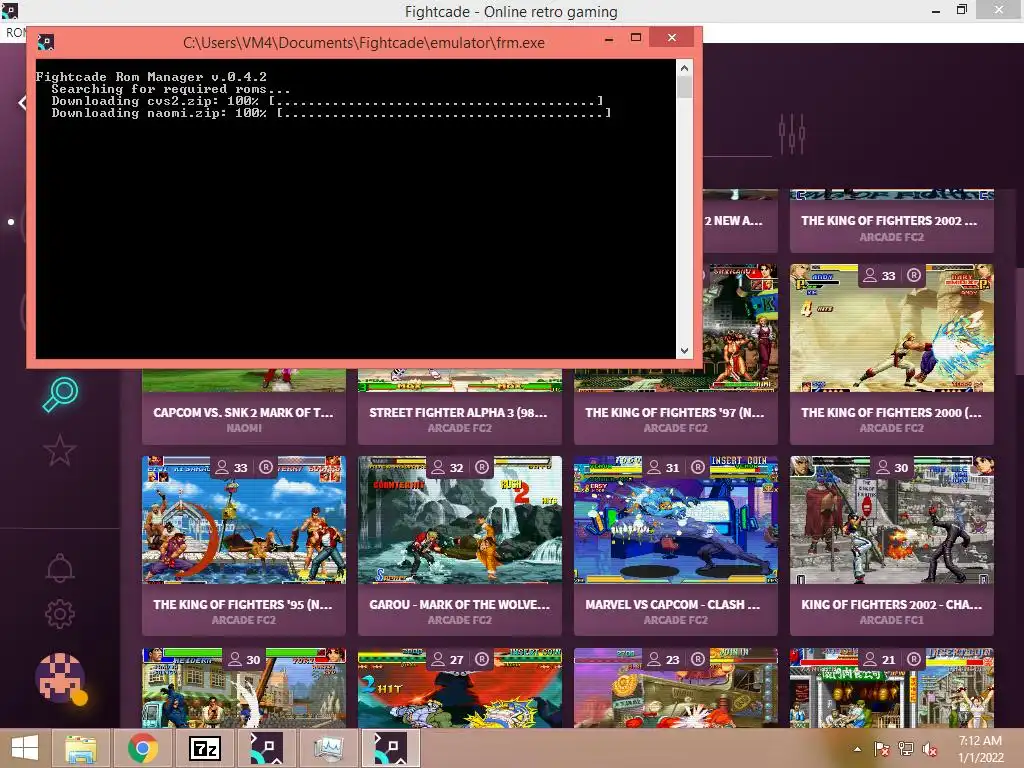Image resolution: width=1024 pixels, height=768 pixels.
Task: Open 7-Zip from taskbar
Action: tap(204, 748)
